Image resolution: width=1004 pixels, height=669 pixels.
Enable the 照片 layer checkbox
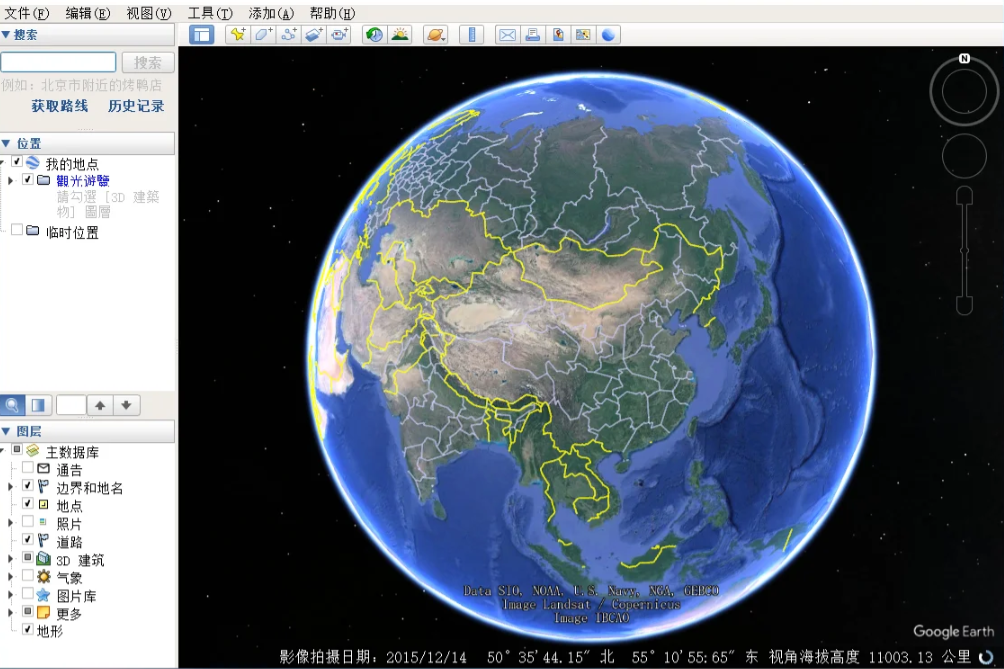[28, 523]
